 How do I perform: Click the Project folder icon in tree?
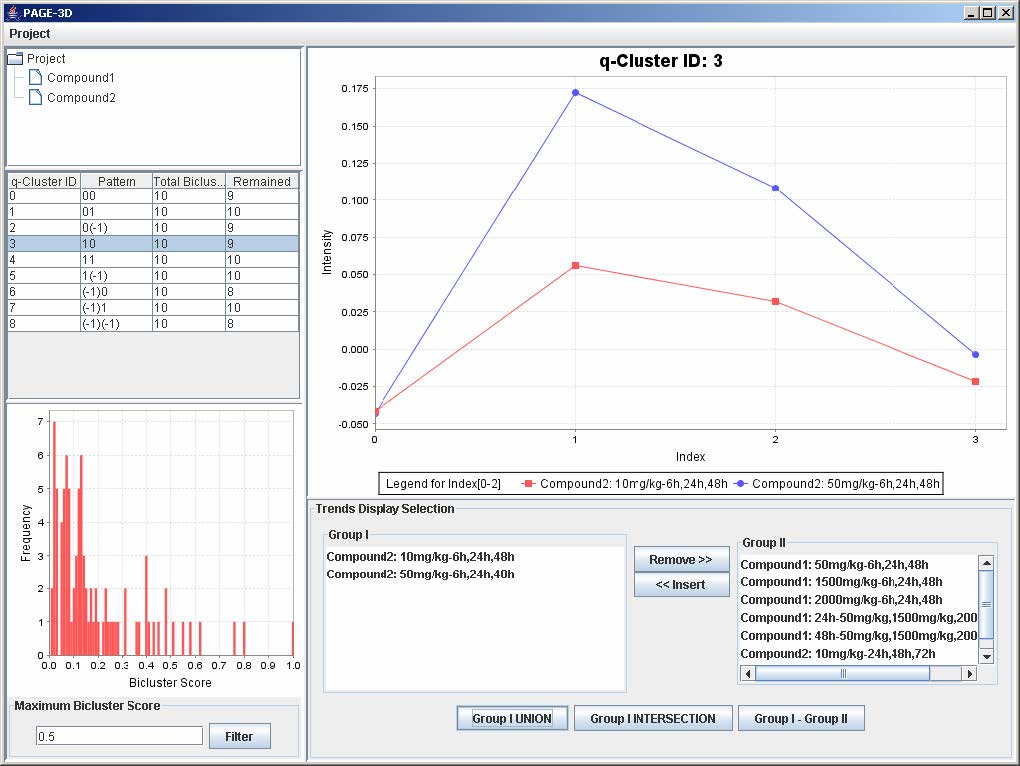(x=15, y=59)
